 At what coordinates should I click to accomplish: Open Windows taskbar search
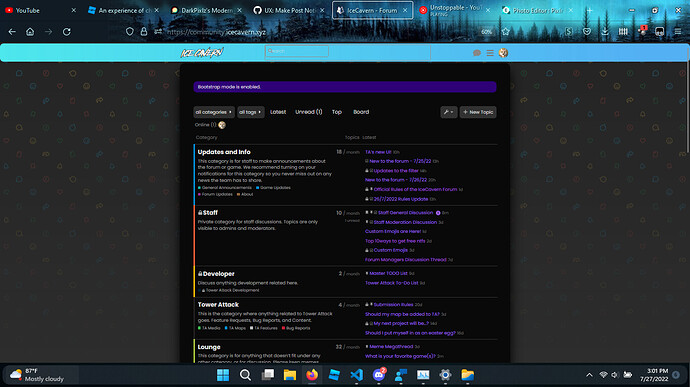coord(245,375)
